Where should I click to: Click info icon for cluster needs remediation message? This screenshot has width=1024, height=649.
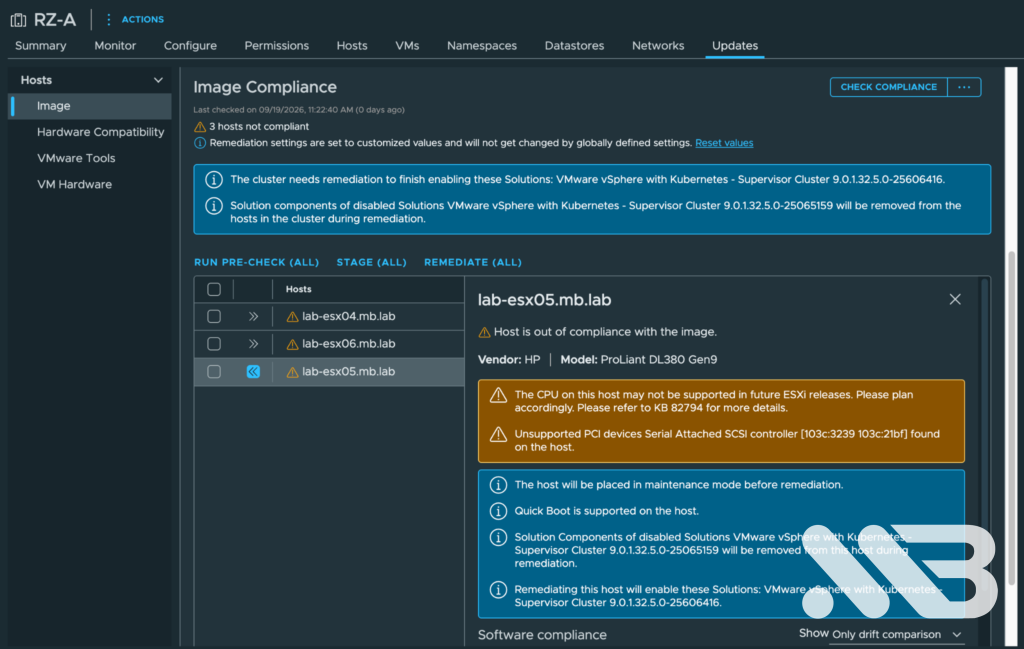(214, 180)
